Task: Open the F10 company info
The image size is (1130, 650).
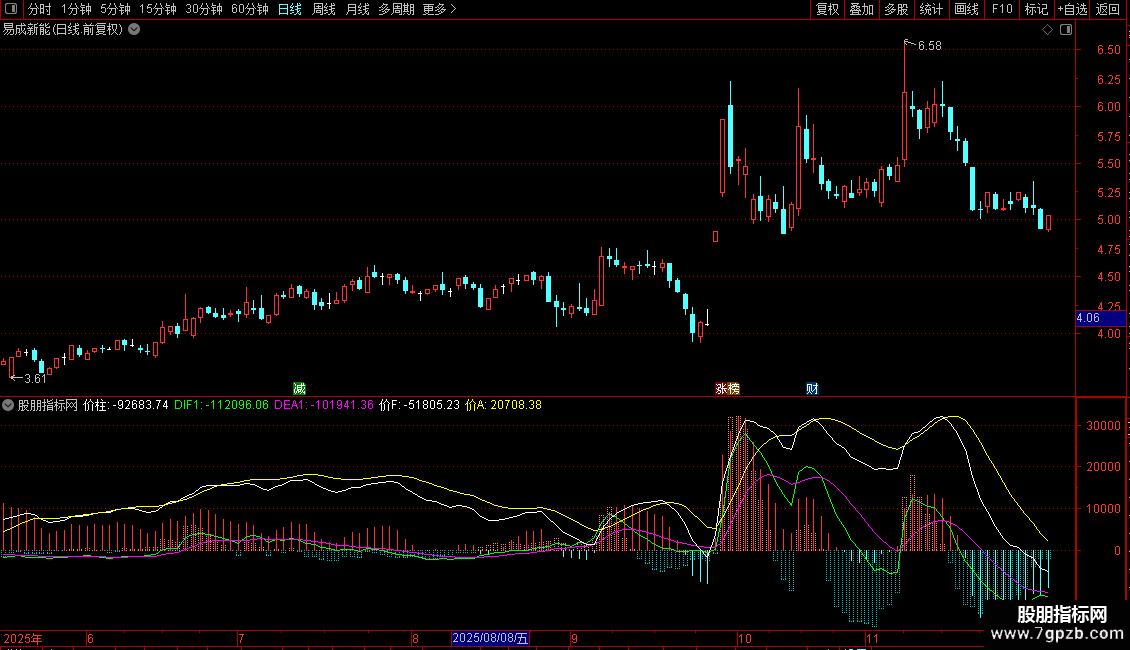Action: (x=1001, y=9)
